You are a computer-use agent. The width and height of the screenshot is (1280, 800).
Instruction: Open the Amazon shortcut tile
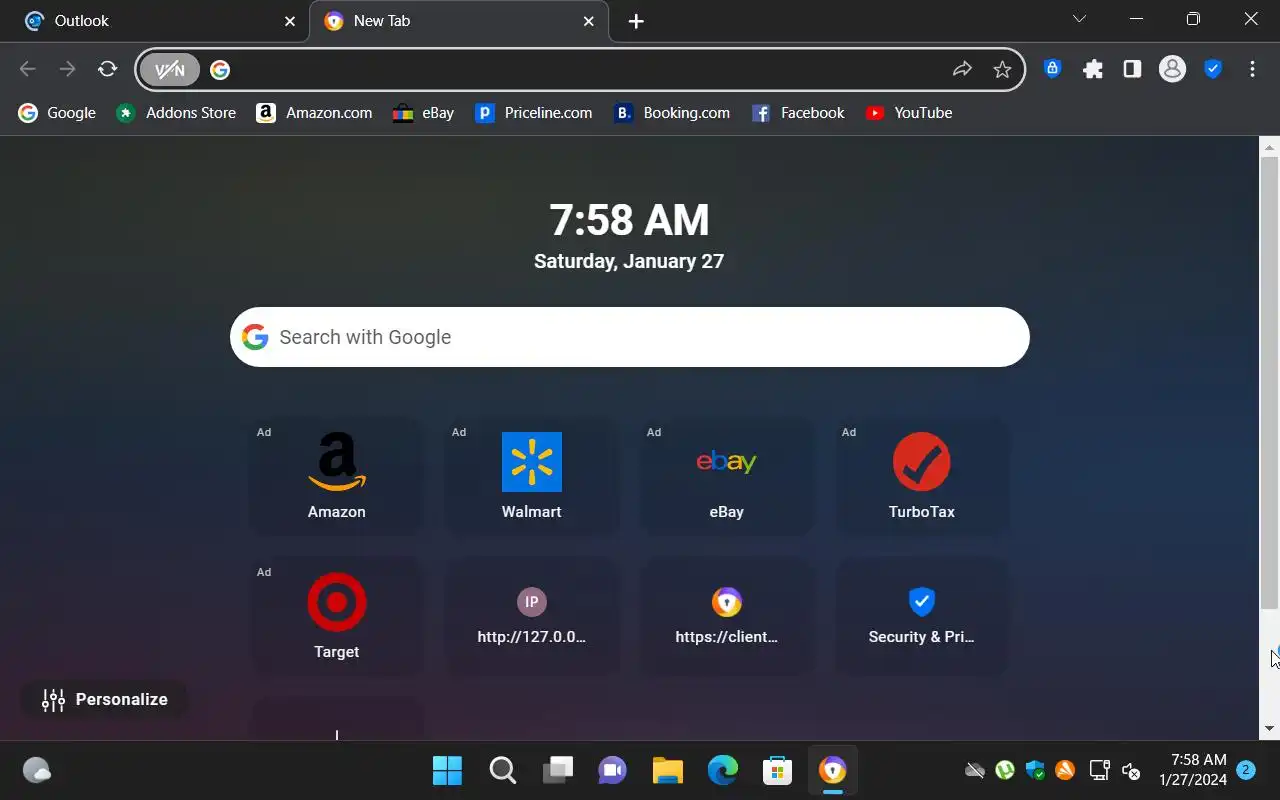(337, 476)
